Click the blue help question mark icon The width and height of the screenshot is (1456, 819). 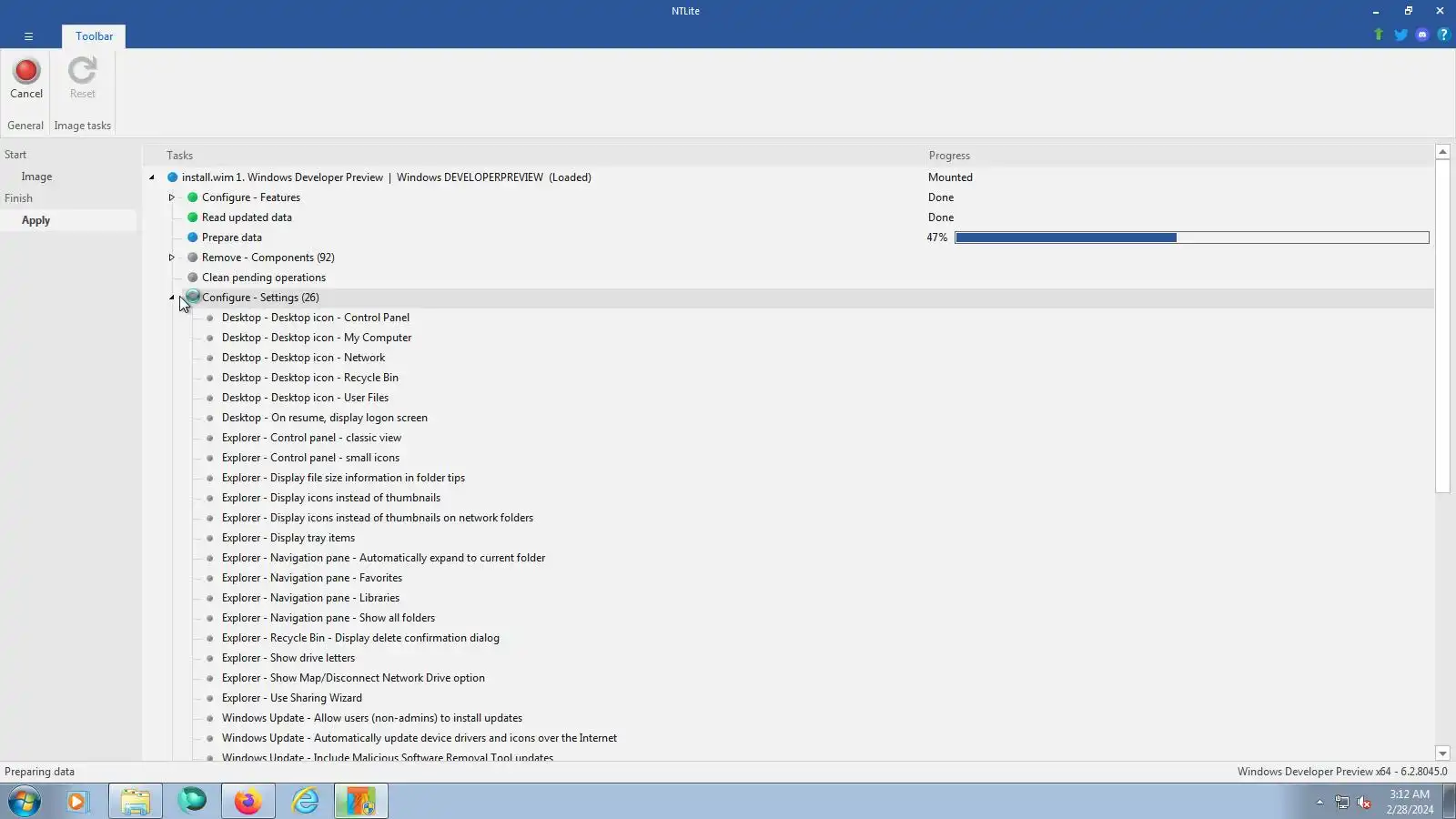(1443, 35)
